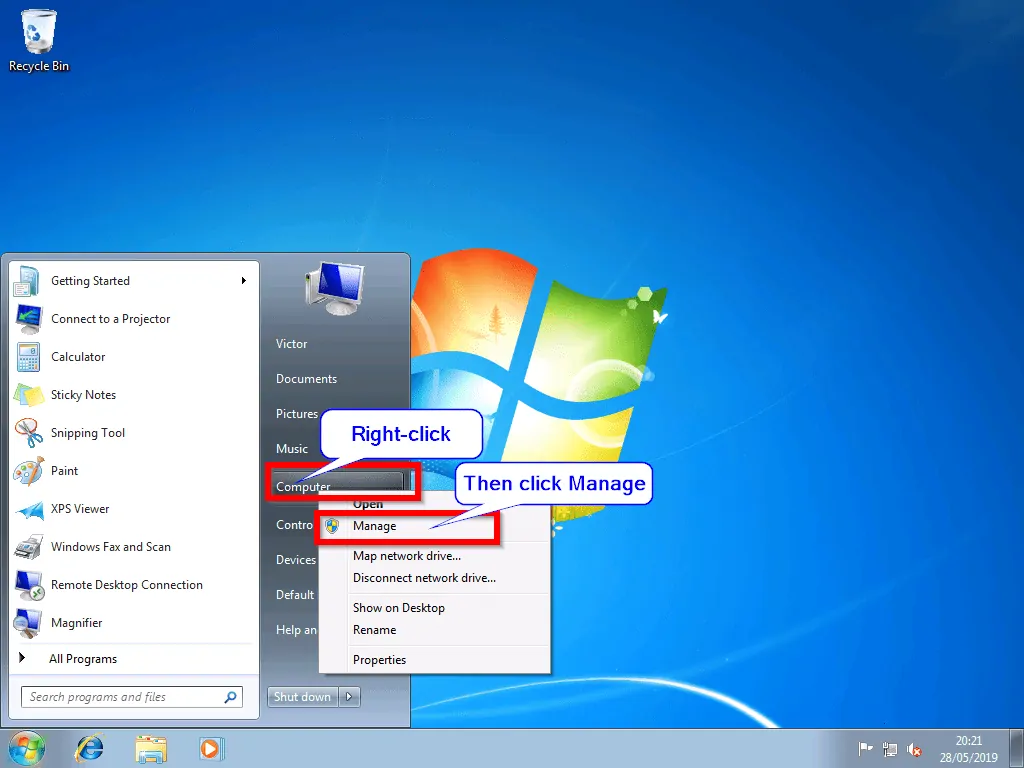Open Remote Desktop Connection icon
Viewport: 1024px width, 768px height.
click(x=27, y=585)
